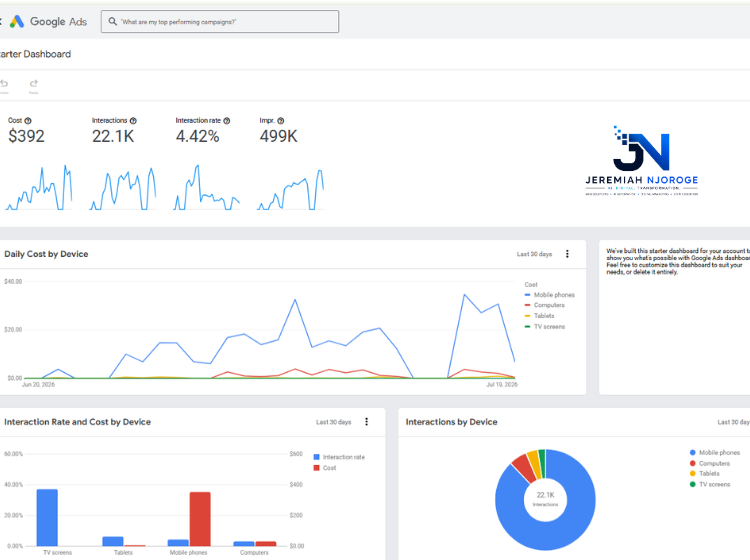Click the top performing campaigns search field

coord(220,22)
